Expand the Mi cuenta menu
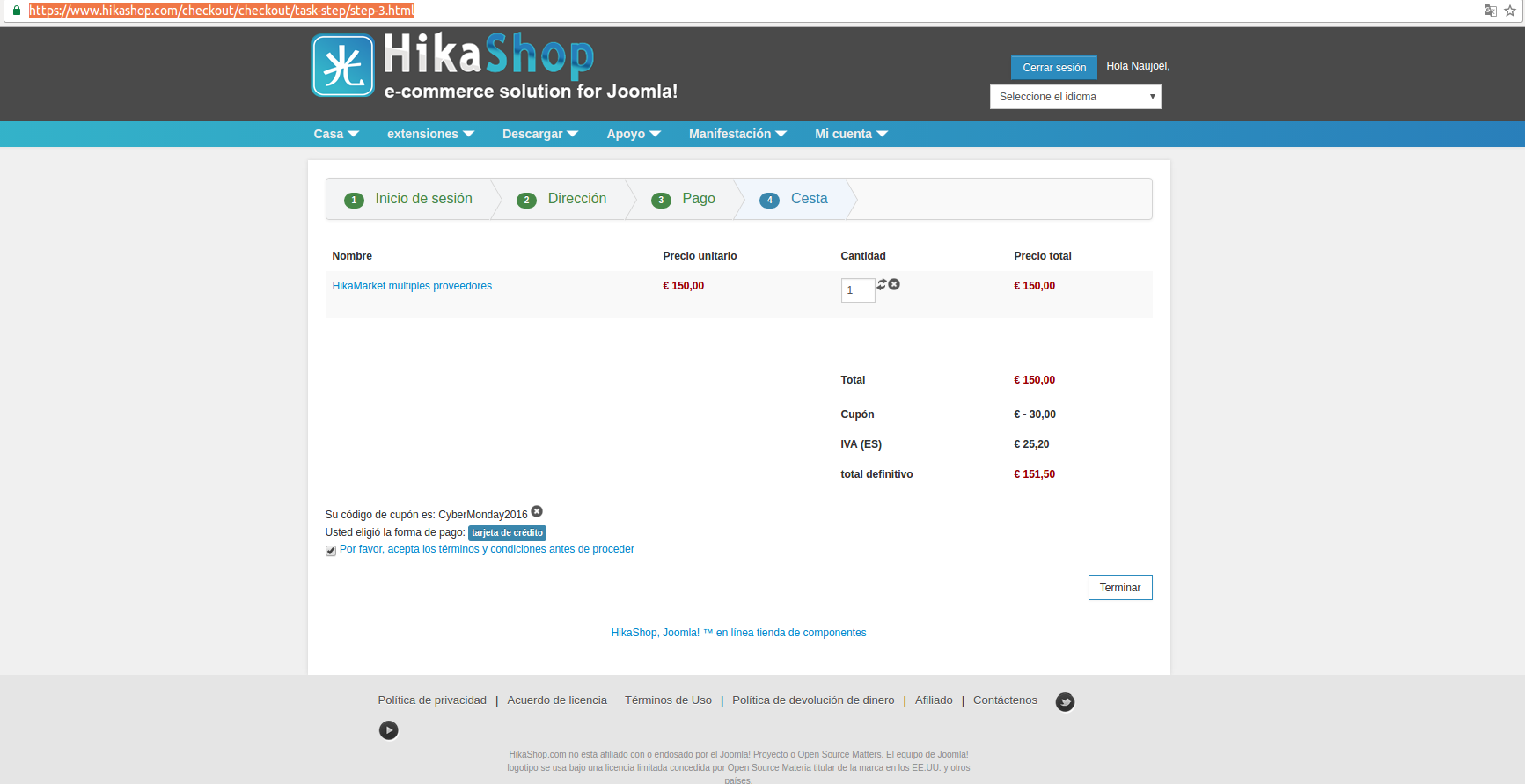The height and width of the screenshot is (784, 1525). pyautogui.click(x=852, y=134)
